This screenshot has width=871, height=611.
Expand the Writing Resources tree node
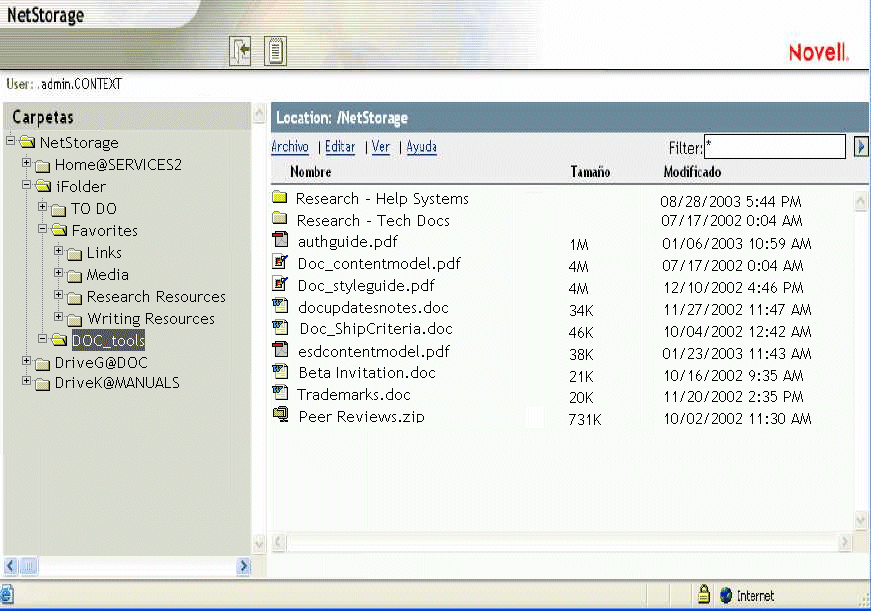point(58,317)
